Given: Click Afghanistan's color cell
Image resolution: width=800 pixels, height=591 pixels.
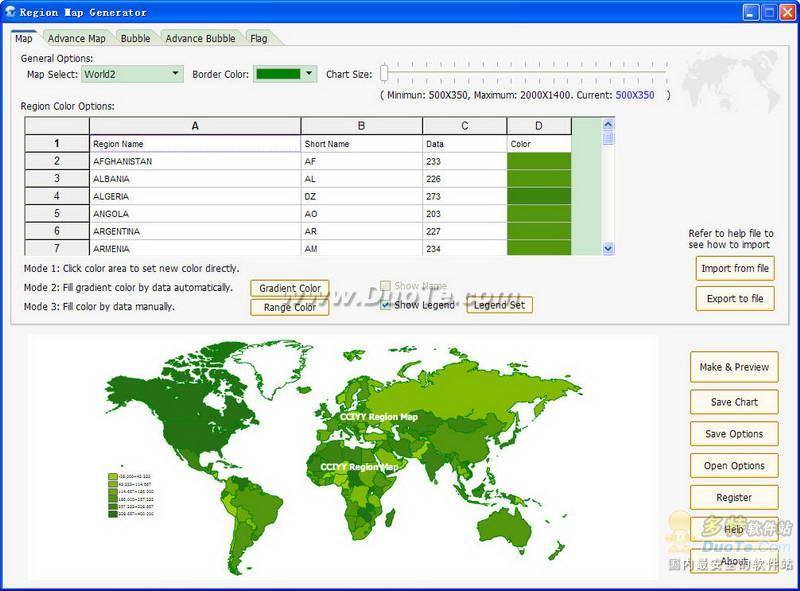Looking at the screenshot, I should click(x=539, y=161).
